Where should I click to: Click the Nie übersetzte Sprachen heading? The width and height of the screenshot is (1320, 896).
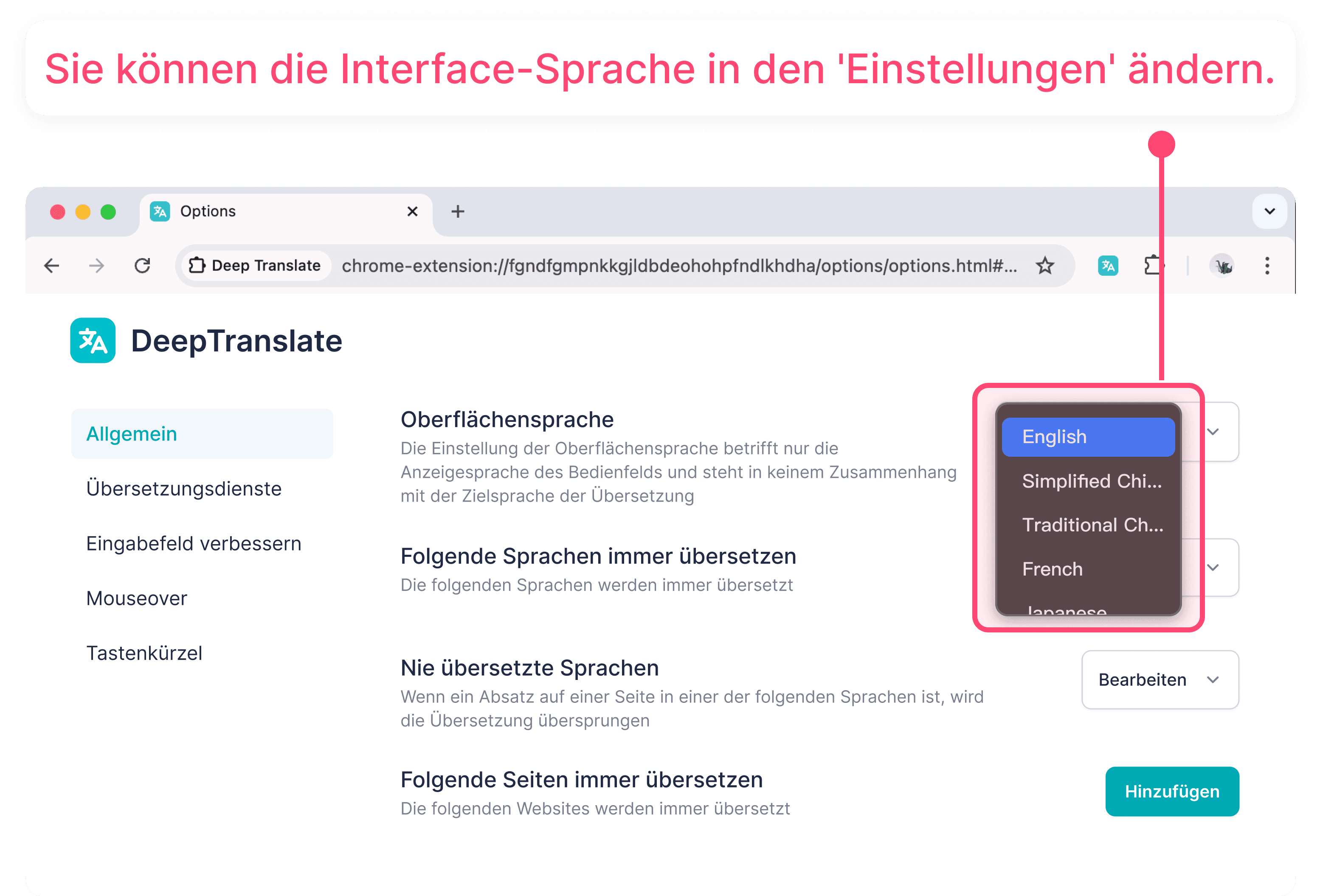tap(529, 668)
